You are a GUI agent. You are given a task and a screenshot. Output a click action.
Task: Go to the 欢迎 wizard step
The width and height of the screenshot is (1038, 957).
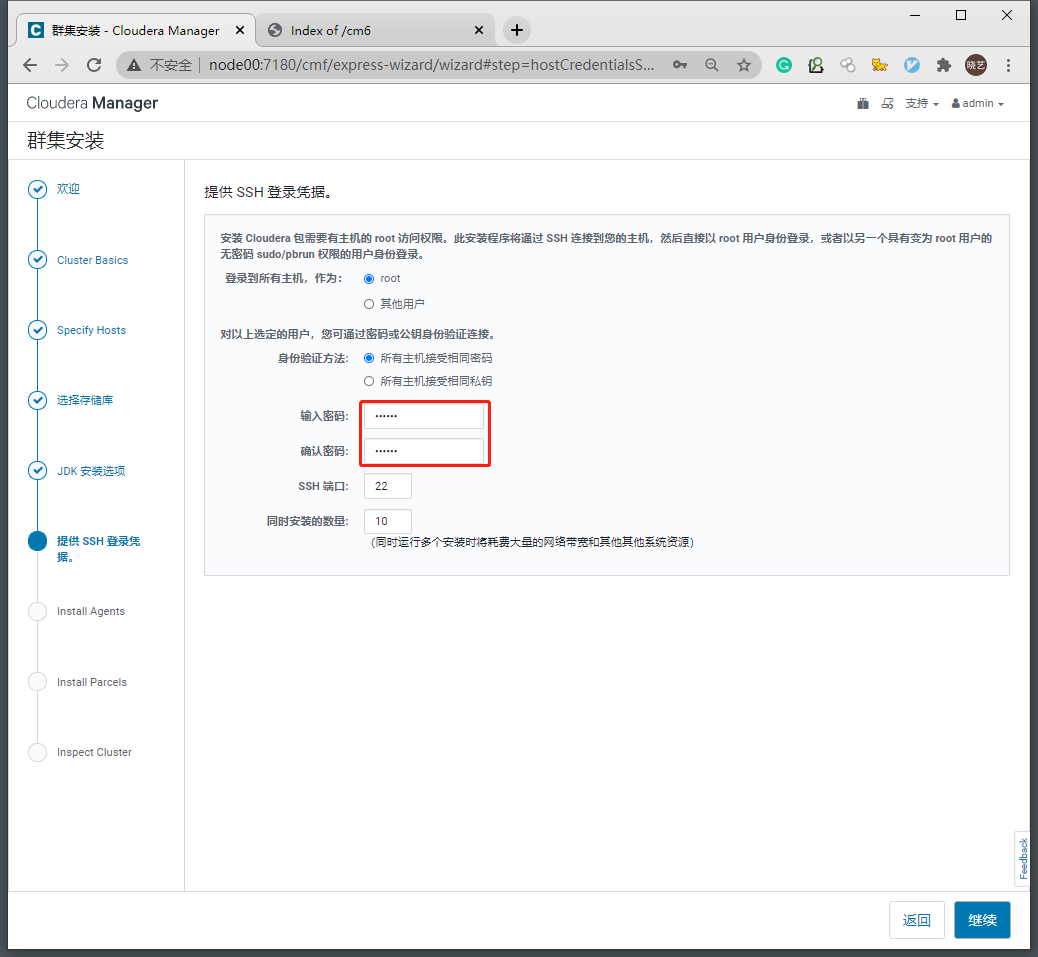click(68, 189)
